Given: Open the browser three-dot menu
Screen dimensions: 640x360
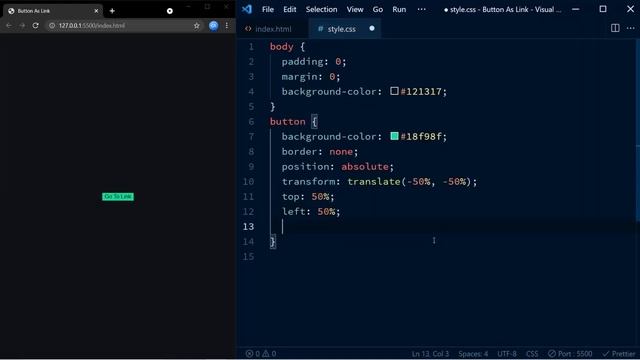Looking at the screenshot, I should [x=227, y=26].
